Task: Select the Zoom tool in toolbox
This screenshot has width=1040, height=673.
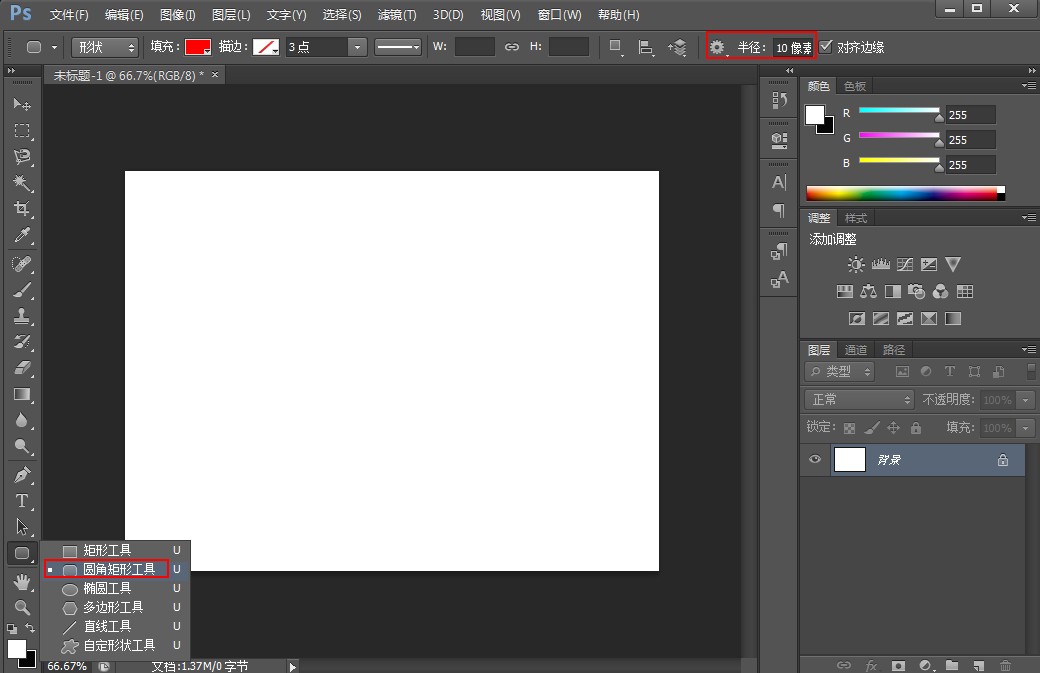Action: click(21, 607)
